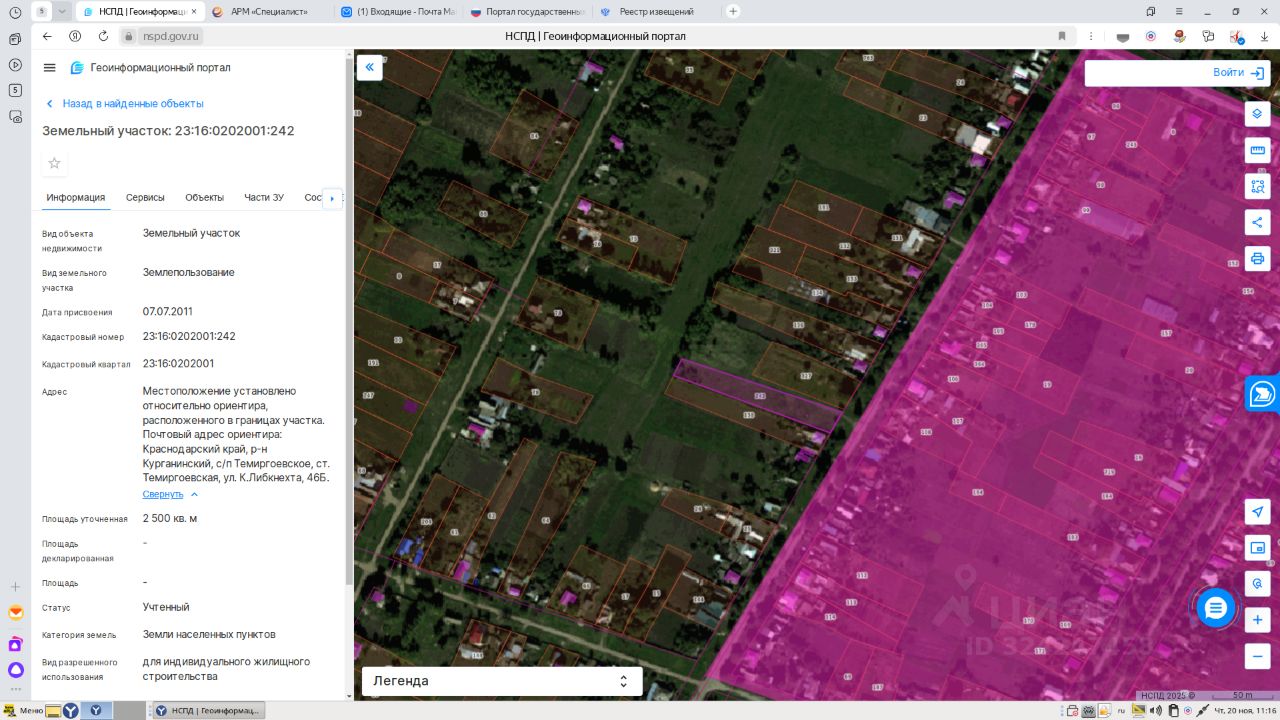
Task: Open a new browser tab
Action: point(733,11)
